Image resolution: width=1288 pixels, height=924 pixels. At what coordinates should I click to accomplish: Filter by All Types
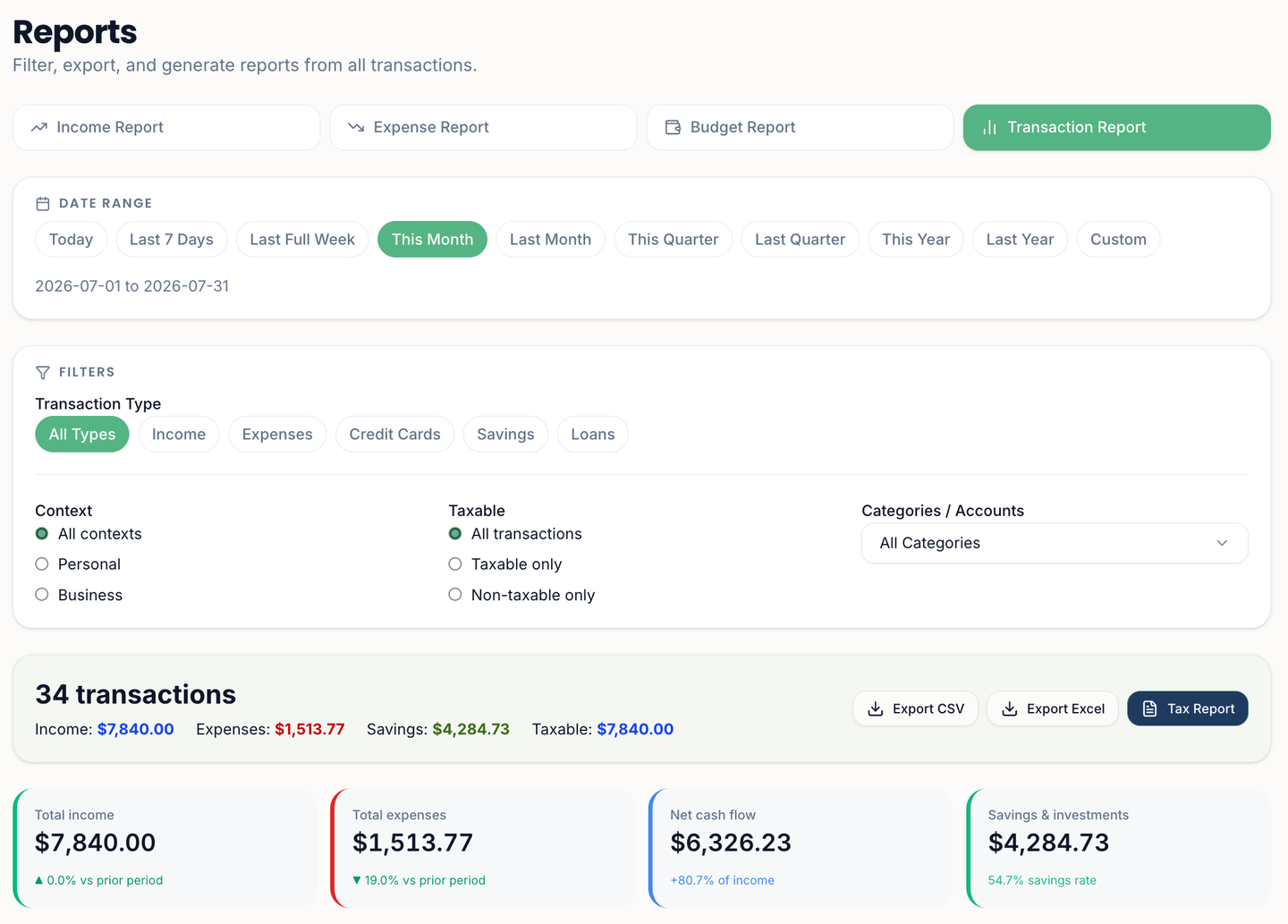coord(82,434)
